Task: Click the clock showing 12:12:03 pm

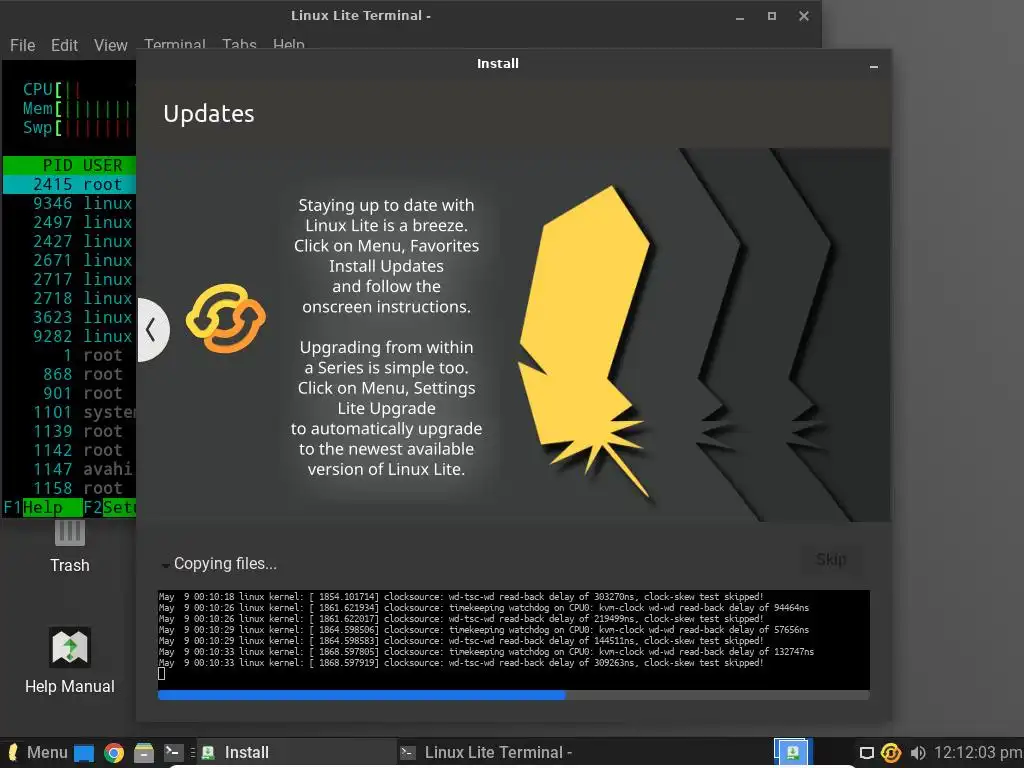Action: click(978, 752)
